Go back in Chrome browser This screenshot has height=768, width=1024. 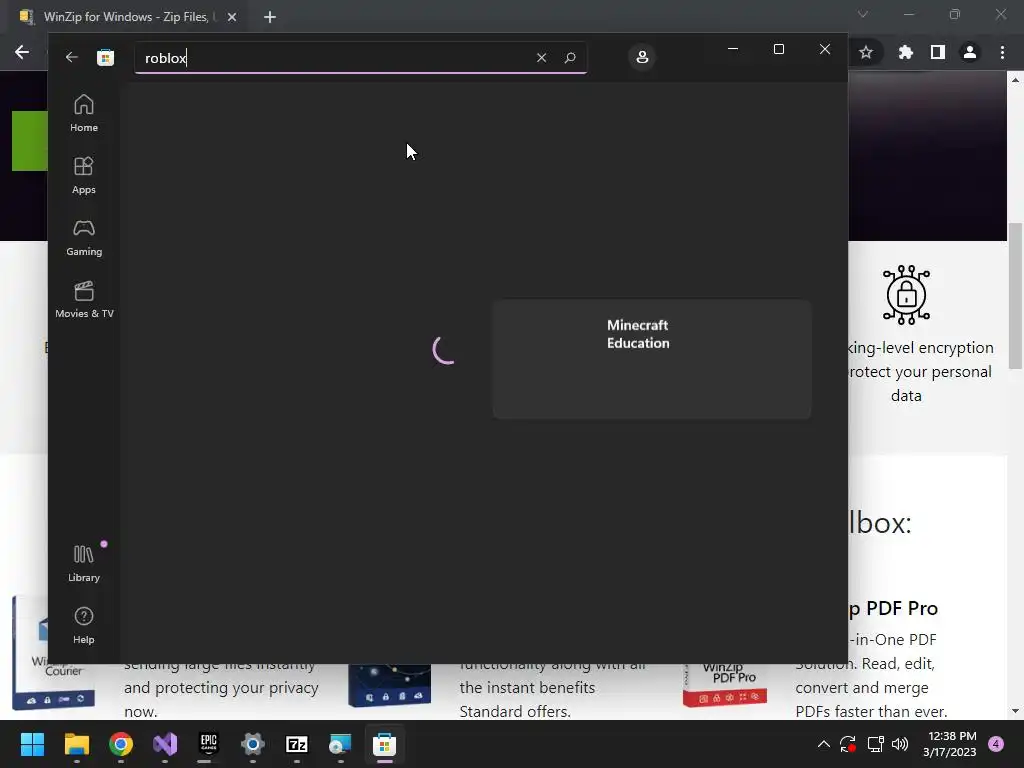[x=22, y=52]
